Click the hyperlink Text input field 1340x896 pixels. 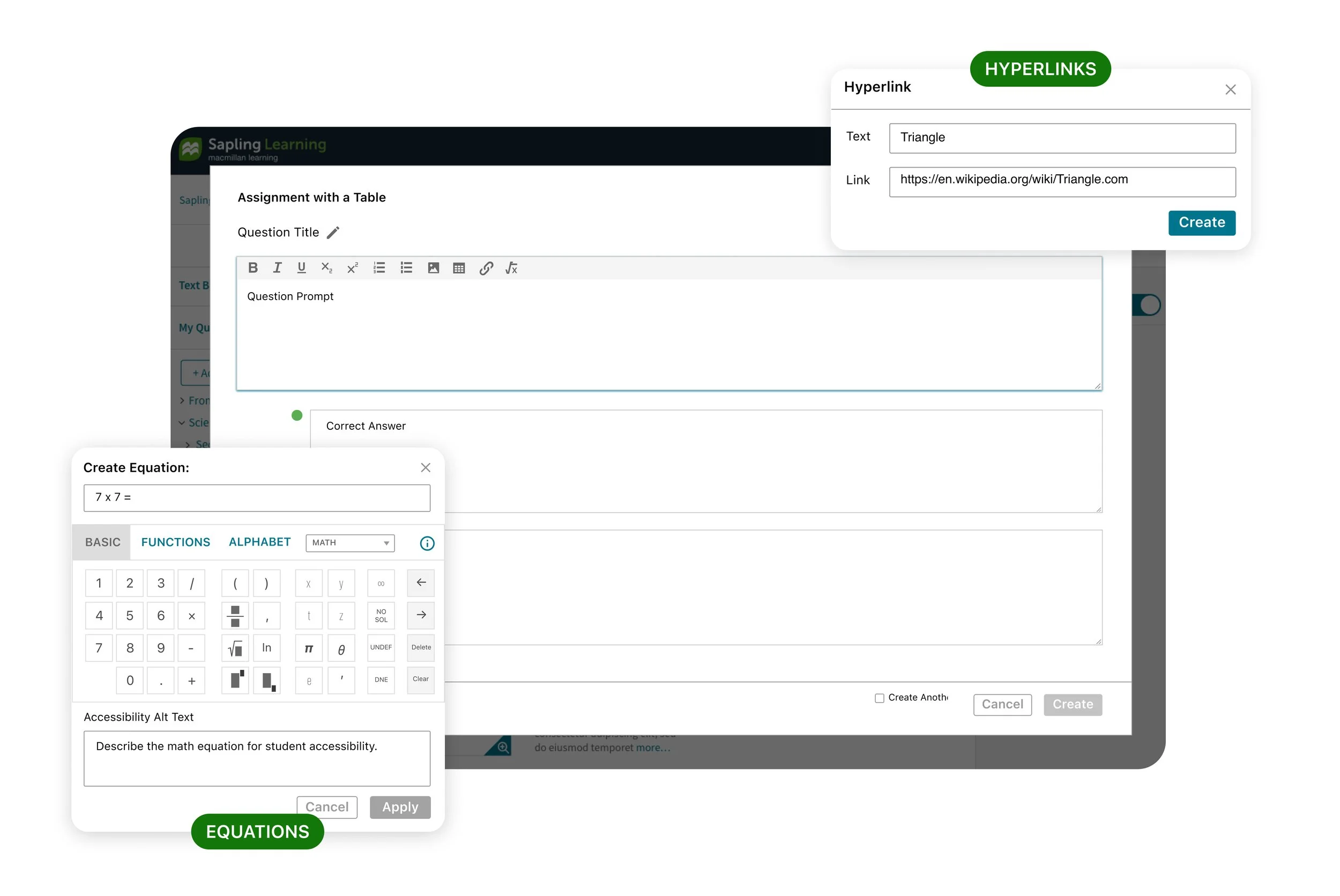click(x=1062, y=138)
